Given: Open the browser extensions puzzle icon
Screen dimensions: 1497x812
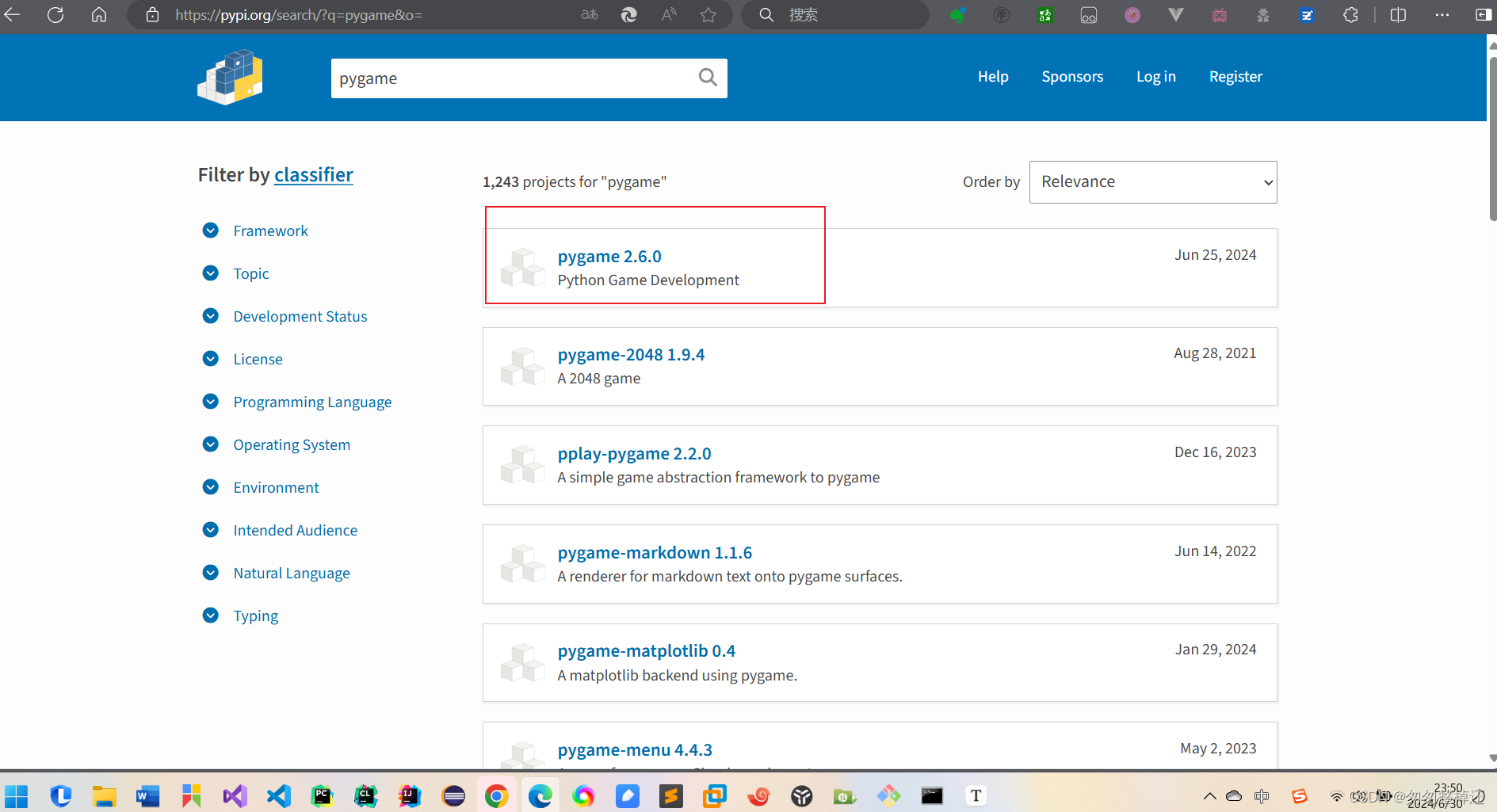Looking at the screenshot, I should tap(1351, 15).
